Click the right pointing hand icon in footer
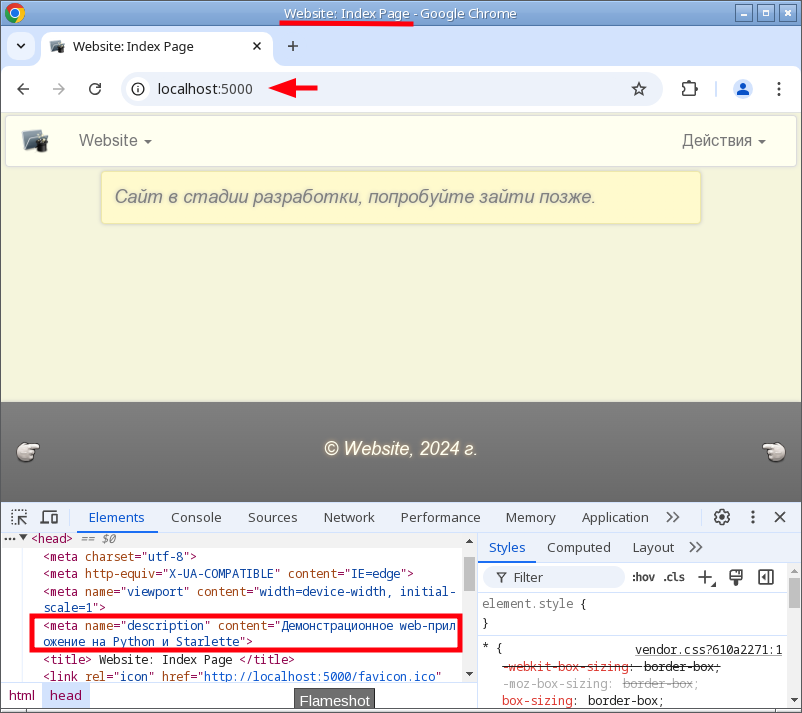Screen dimensions: 802x713 [774, 451]
